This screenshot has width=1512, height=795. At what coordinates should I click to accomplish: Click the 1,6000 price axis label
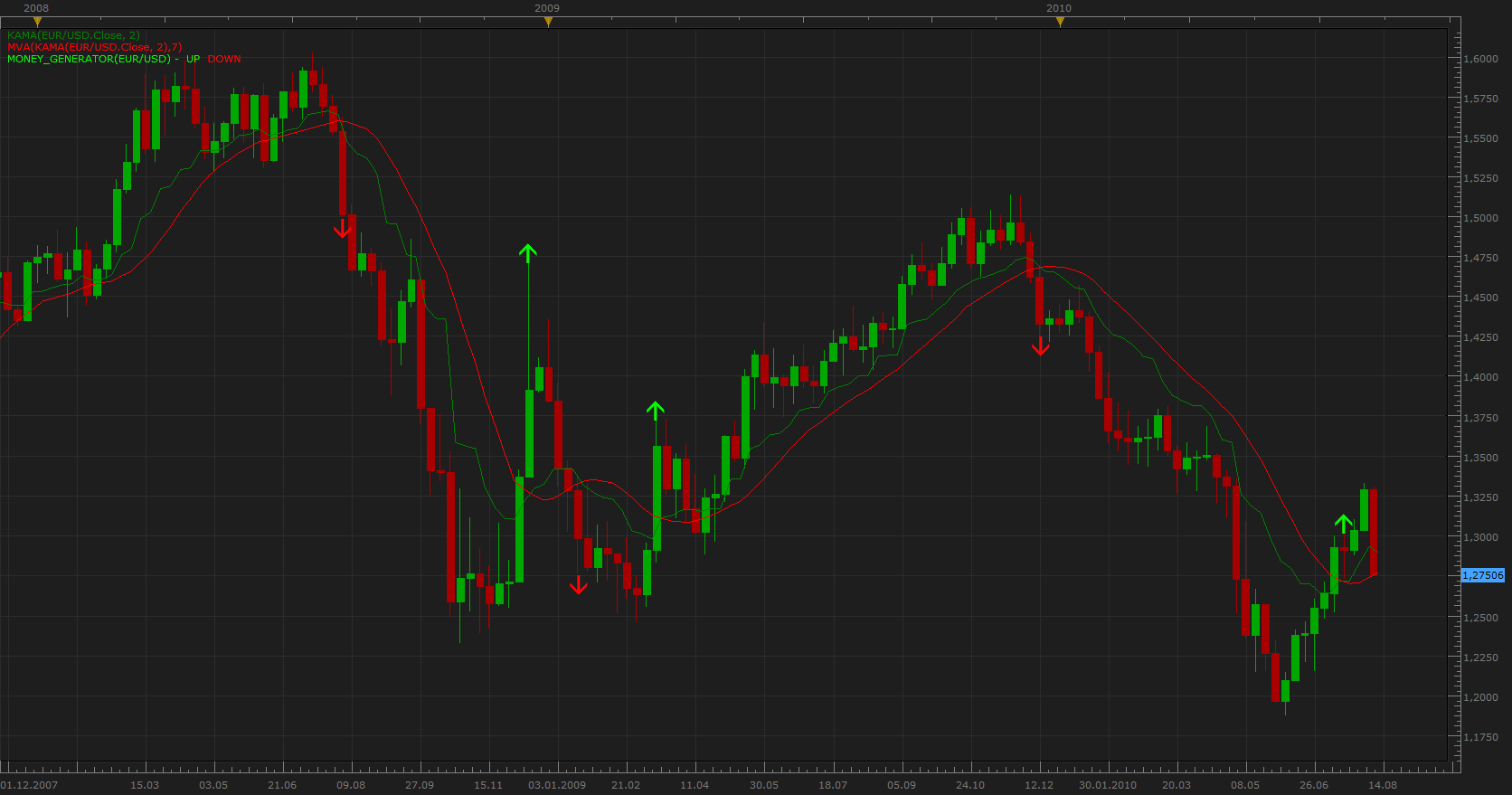[x=1480, y=59]
